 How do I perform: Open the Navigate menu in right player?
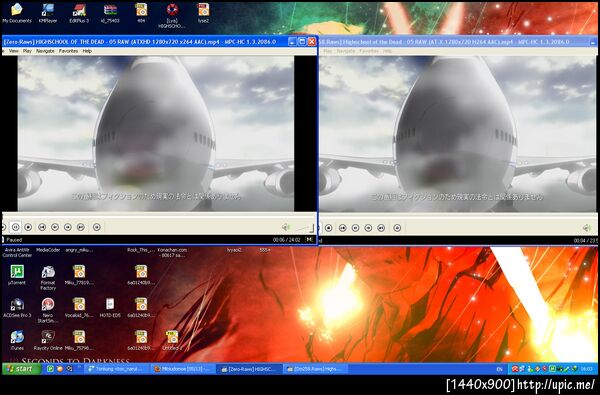[x=346, y=51]
